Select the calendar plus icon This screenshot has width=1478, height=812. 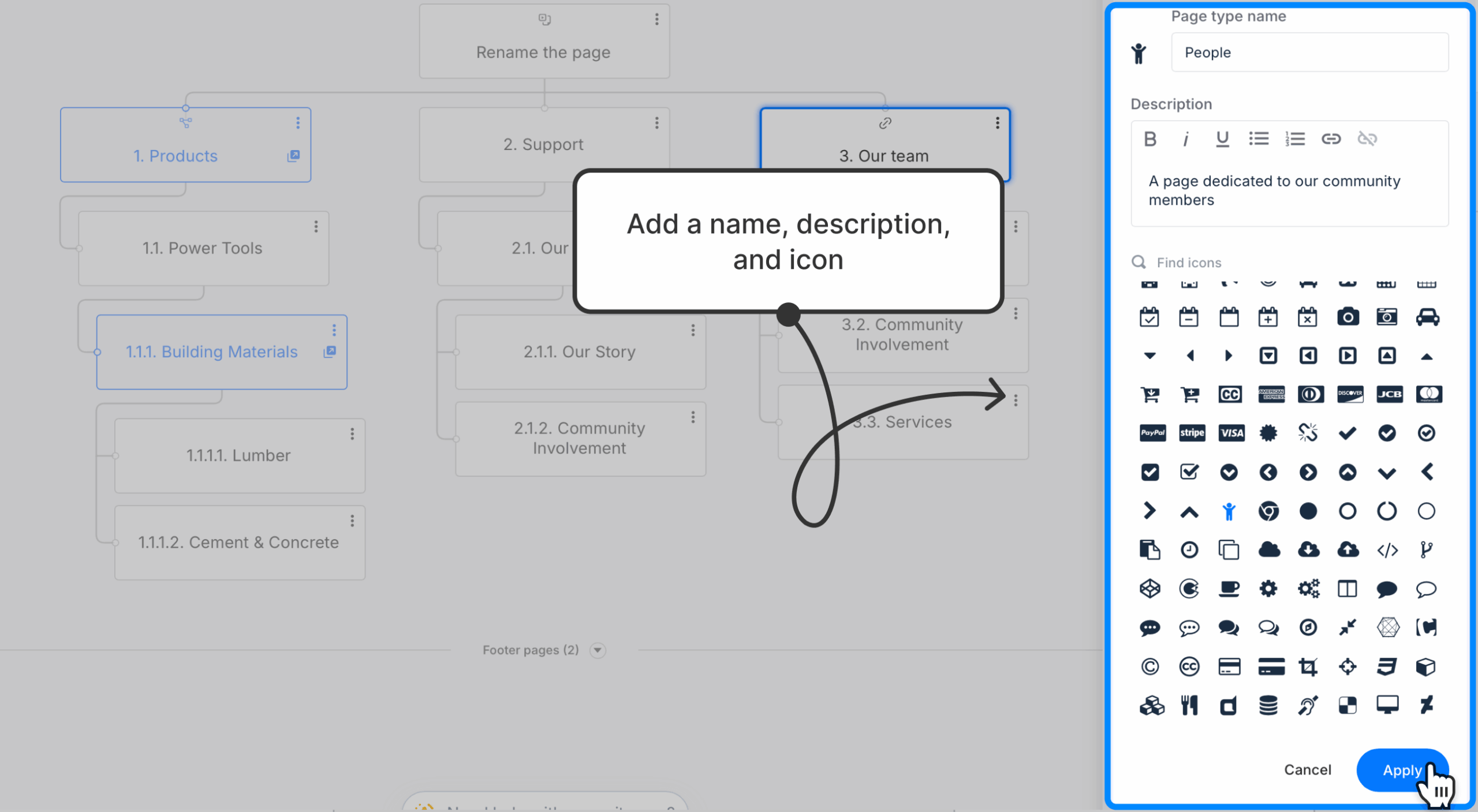(x=1268, y=317)
